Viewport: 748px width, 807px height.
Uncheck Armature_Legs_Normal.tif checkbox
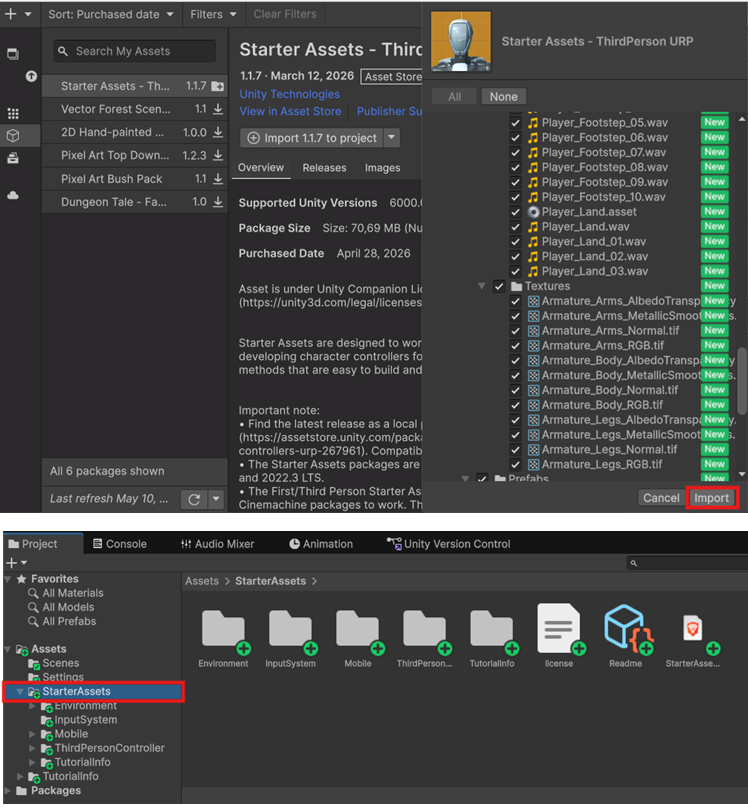tap(515, 449)
